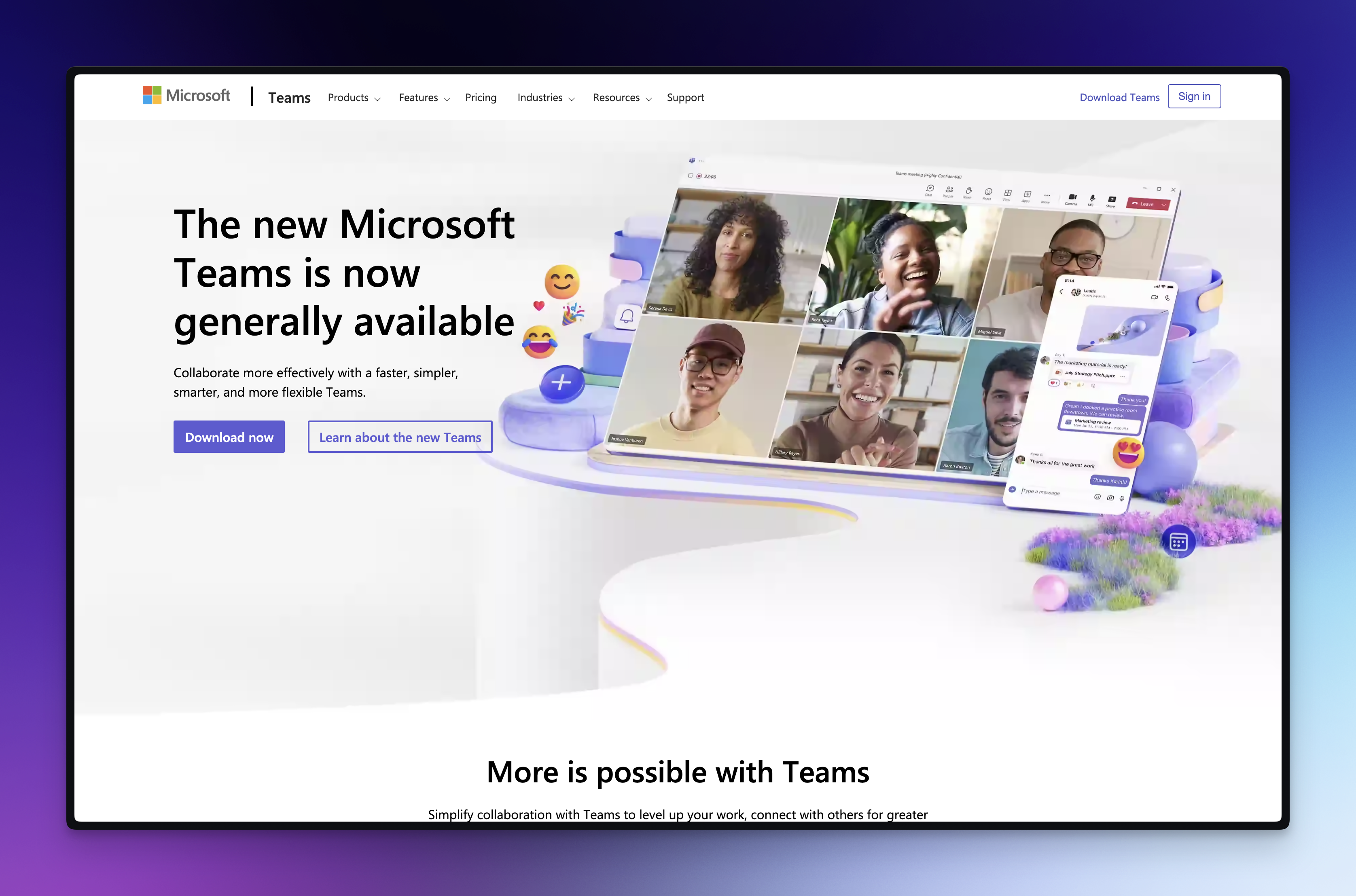Open the Industries dropdown
The height and width of the screenshot is (896, 1356).
tap(545, 98)
